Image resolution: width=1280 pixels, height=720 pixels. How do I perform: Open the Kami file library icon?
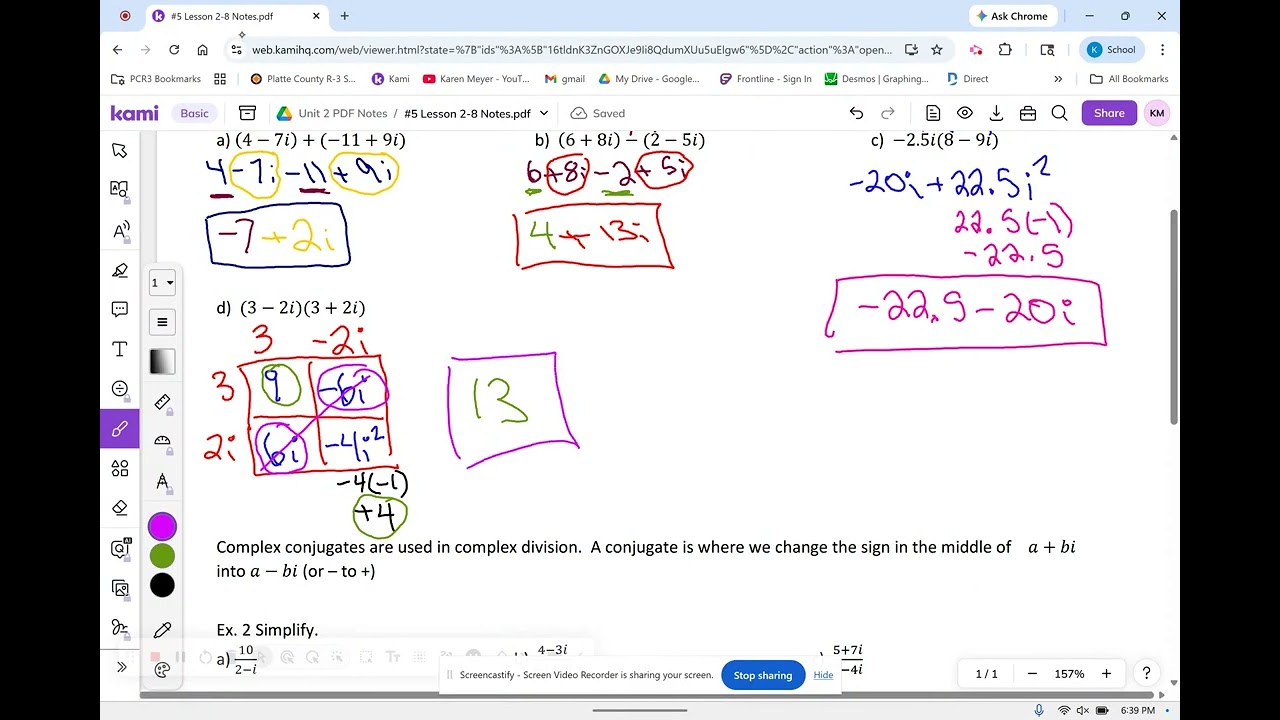coord(247,113)
